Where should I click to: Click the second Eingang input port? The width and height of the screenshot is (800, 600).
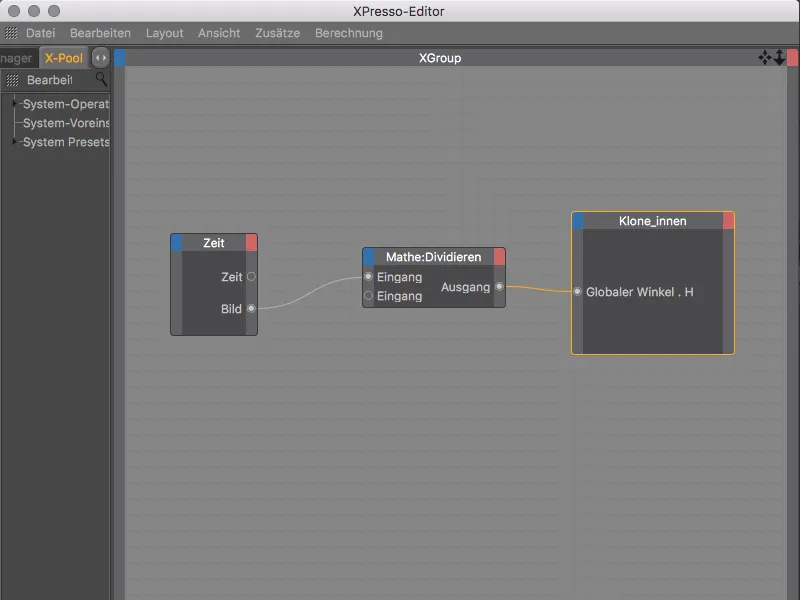click(368, 295)
